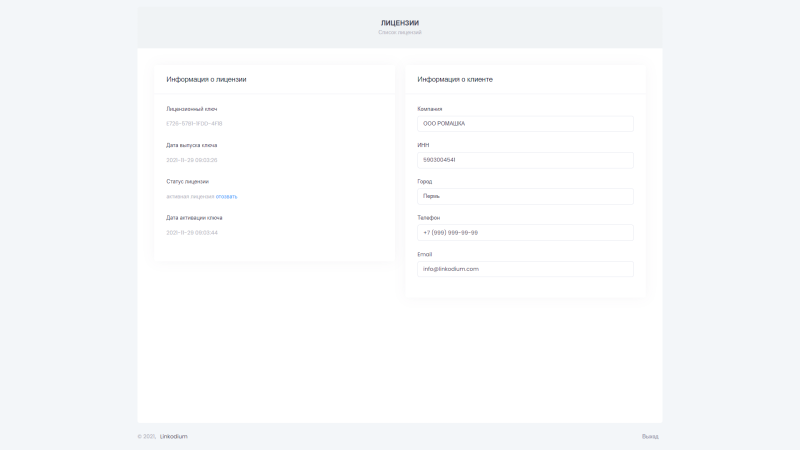This screenshot has height=450, width=800.
Task: Click the 'Информация о клиенте' card header
Action: pos(455,79)
